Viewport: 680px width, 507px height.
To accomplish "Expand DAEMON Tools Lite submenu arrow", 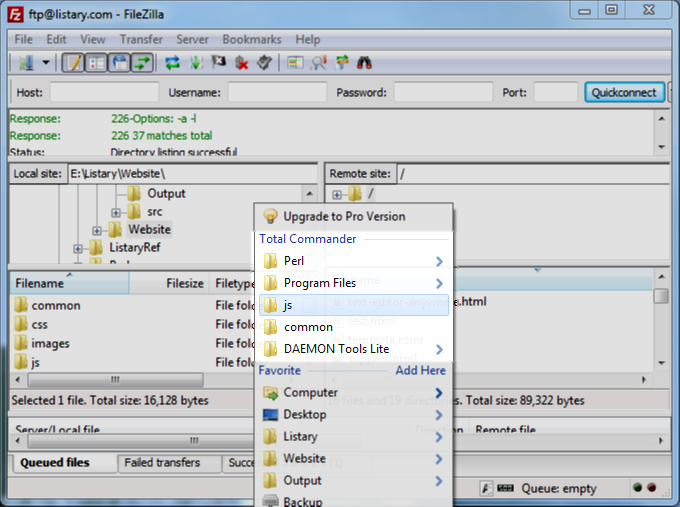I will pos(439,349).
